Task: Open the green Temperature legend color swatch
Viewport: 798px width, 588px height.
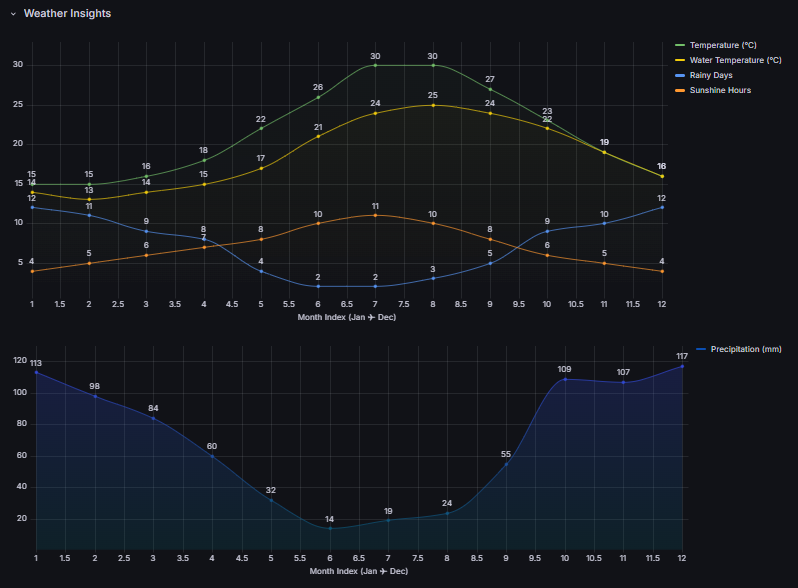Action: (x=680, y=45)
